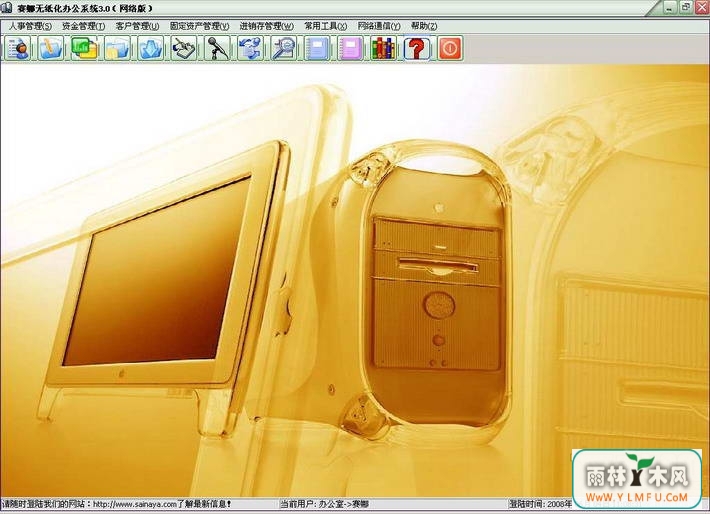The image size is (710, 514).
Task: Click the red power exit icon
Action: click(450, 48)
